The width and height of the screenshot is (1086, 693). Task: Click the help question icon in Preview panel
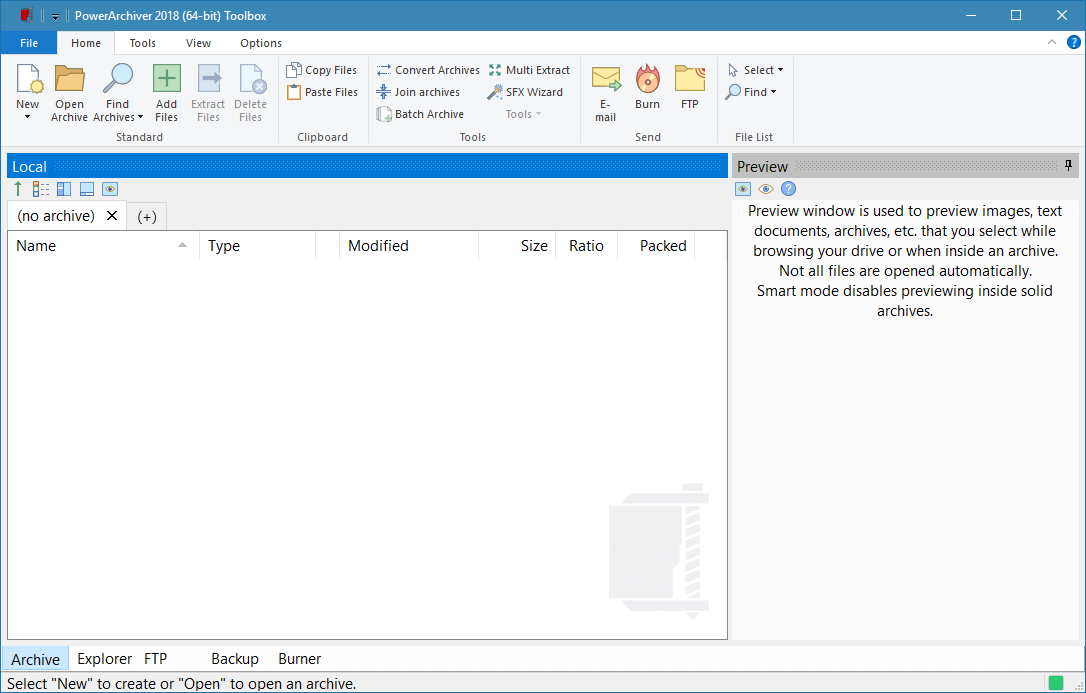coord(788,189)
